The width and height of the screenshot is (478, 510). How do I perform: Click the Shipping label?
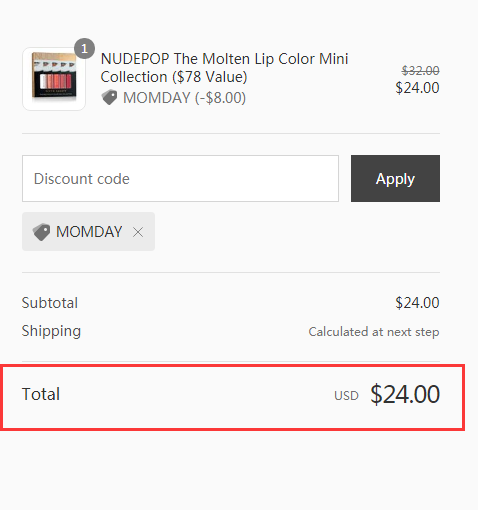tap(51, 331)
